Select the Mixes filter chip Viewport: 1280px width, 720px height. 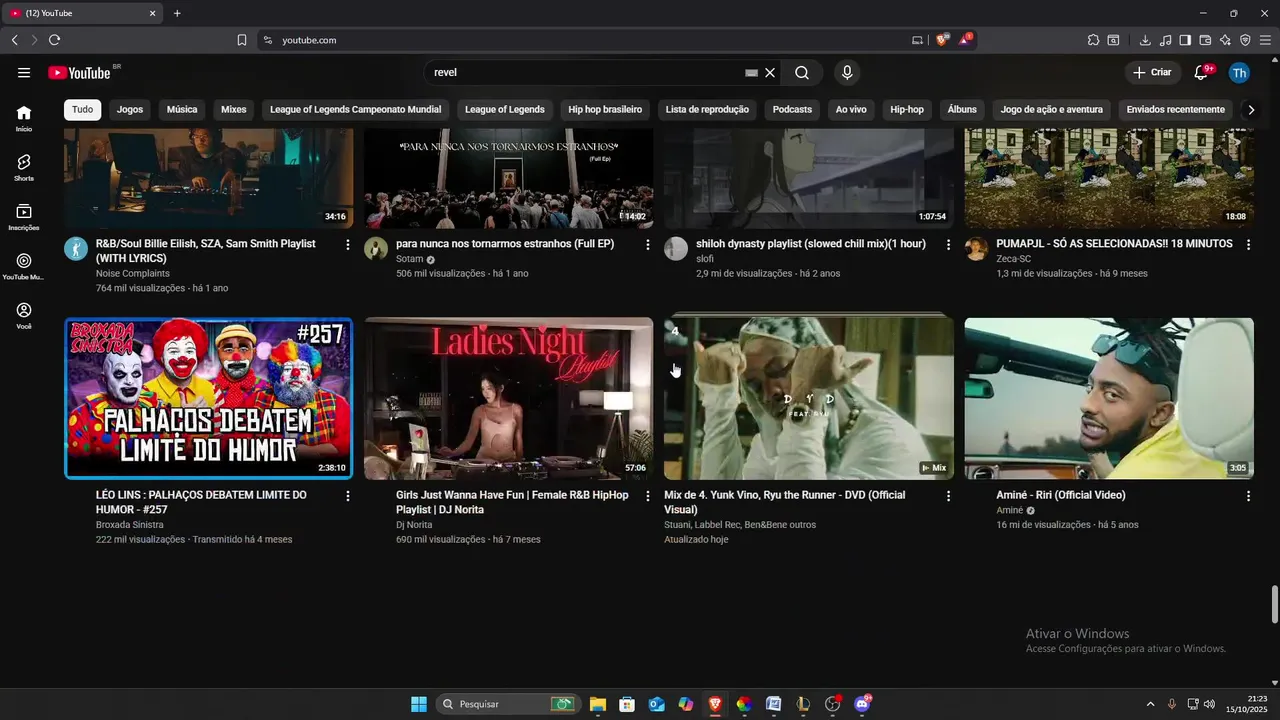pyautogui.click(x=234, y=110)
